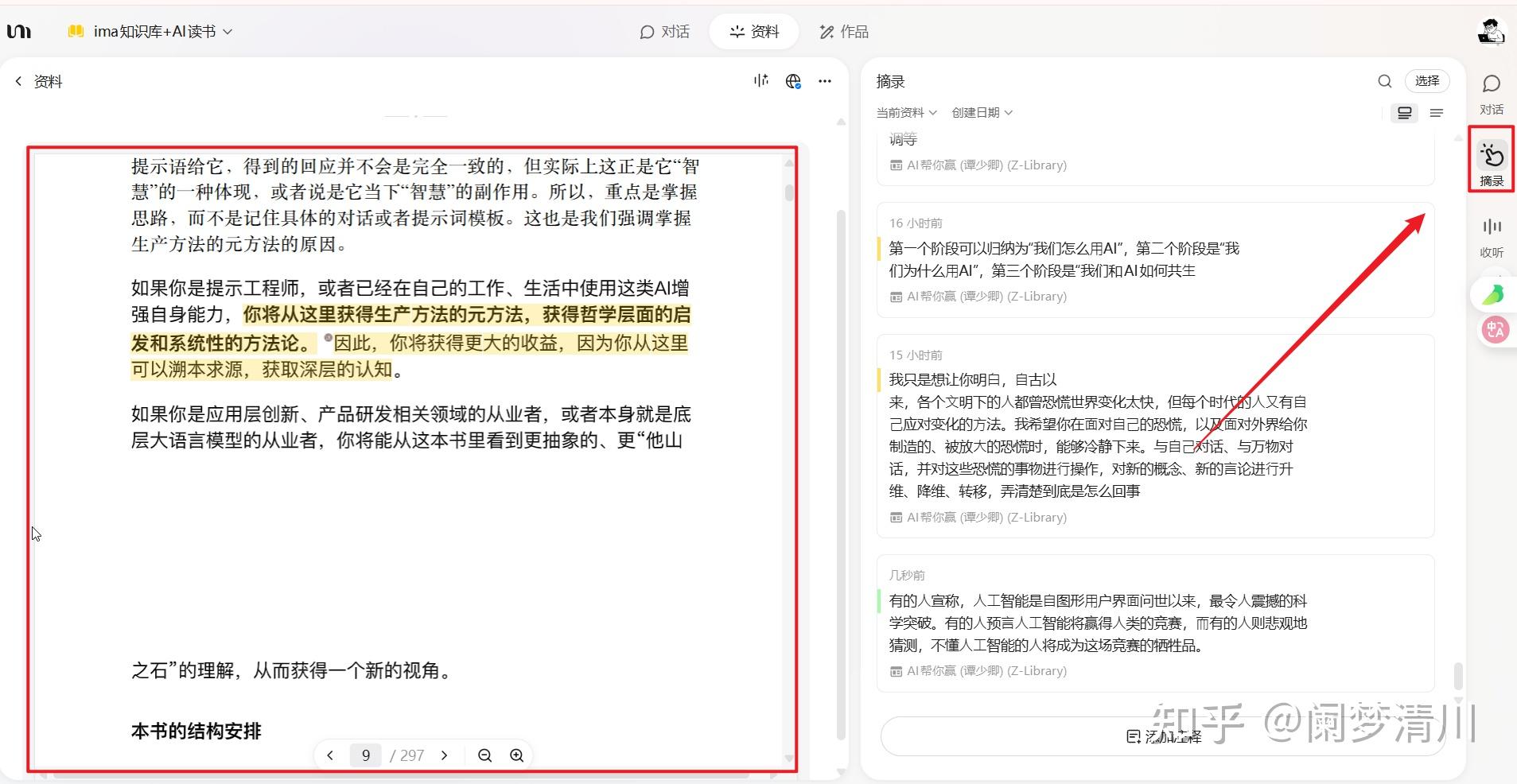The height and width of the screenshot is (784, 1517).
Task: Open the 收听 listening panel
Action: click(x=1491, y=236)
